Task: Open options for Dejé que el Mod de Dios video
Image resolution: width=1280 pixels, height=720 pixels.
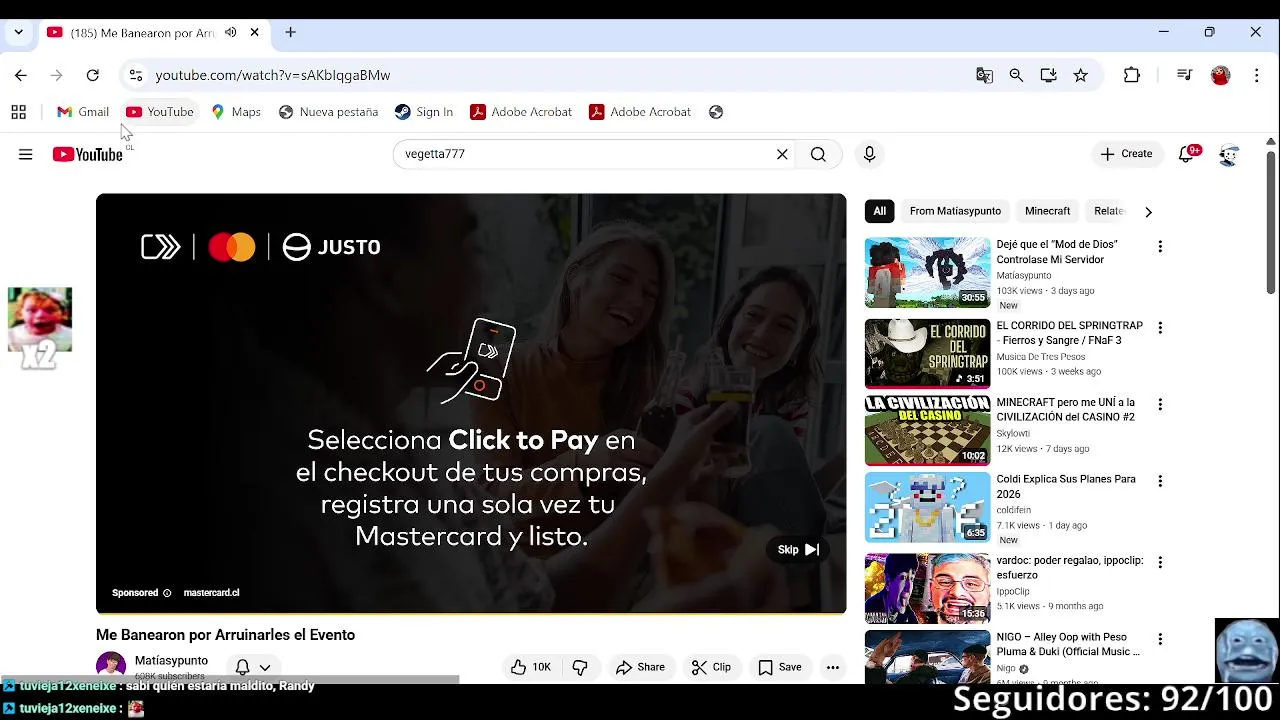Action: pos(1160,246)
